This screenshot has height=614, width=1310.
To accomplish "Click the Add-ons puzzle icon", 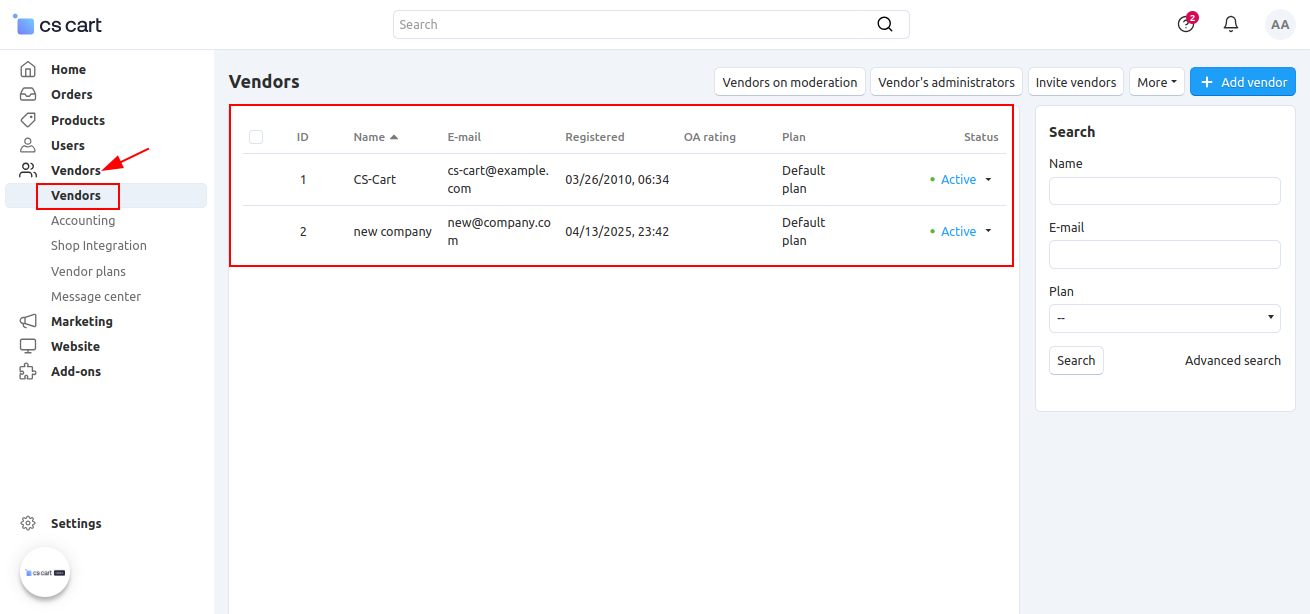I will [x=28, y=372].
